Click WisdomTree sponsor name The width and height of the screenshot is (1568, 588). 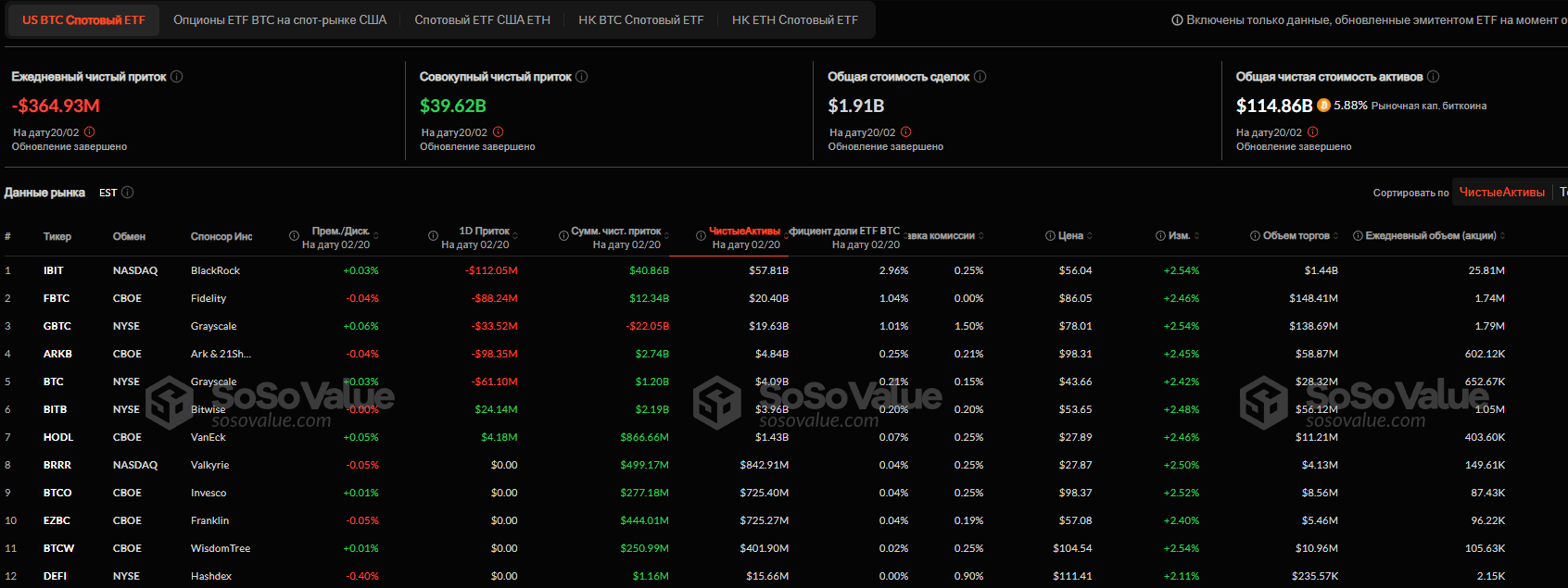pos(221,548)
